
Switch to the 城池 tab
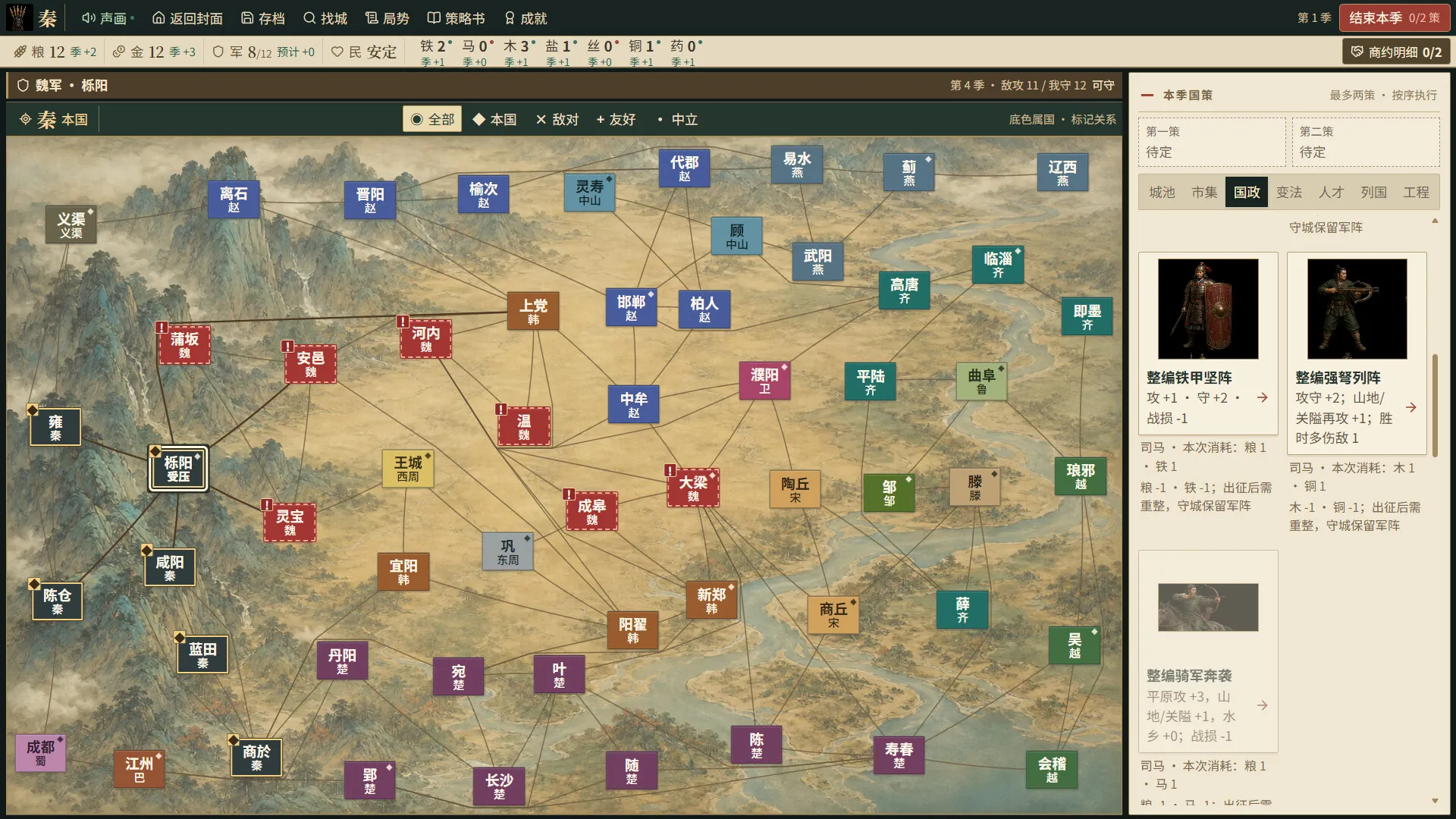coord(1162,193)
